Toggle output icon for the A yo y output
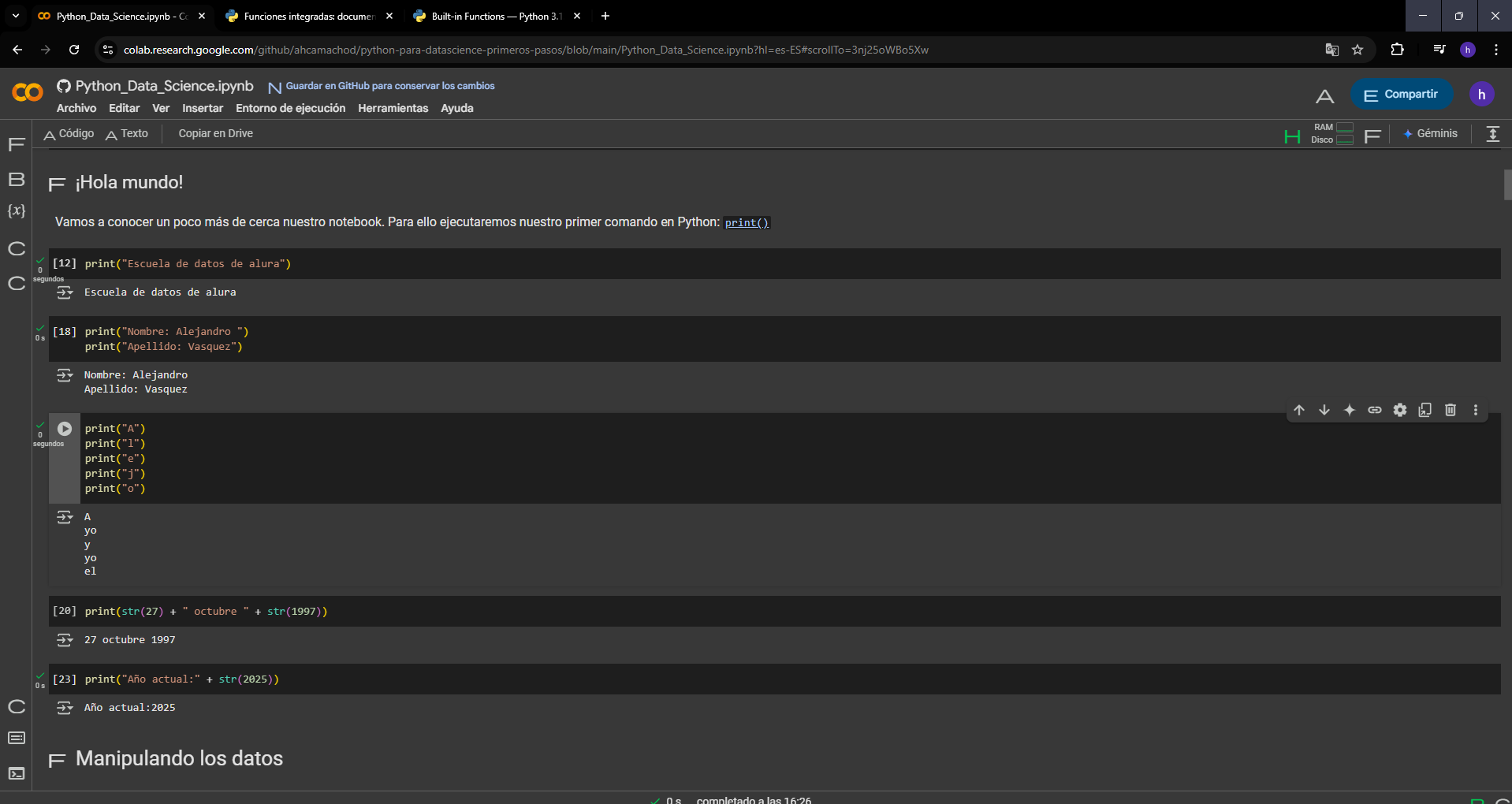Viewport: 1512px width, 804px height. point(65,517)
